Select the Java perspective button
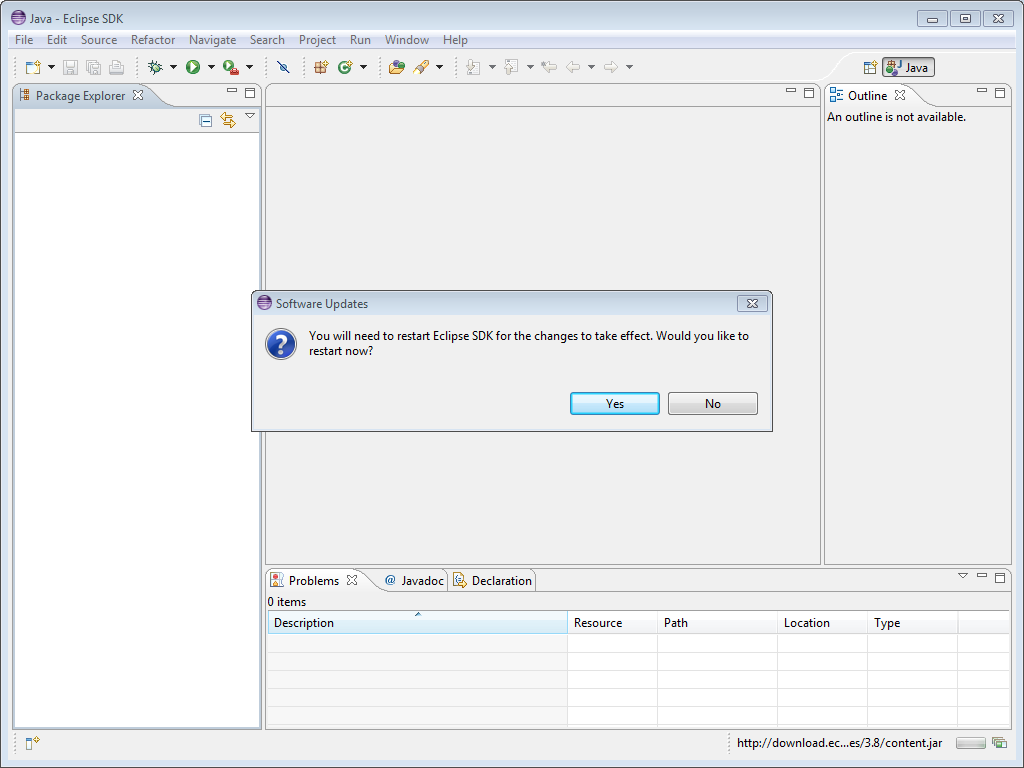 pos(908,67)
